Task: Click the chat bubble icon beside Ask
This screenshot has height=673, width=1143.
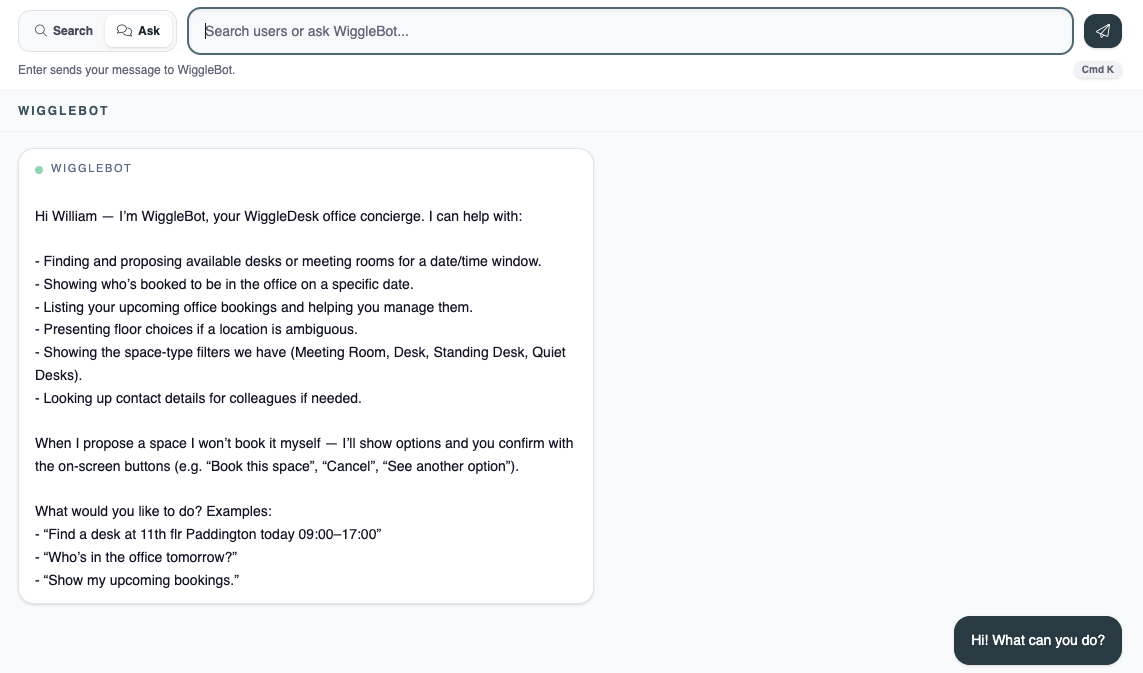Action: (124, 31)
